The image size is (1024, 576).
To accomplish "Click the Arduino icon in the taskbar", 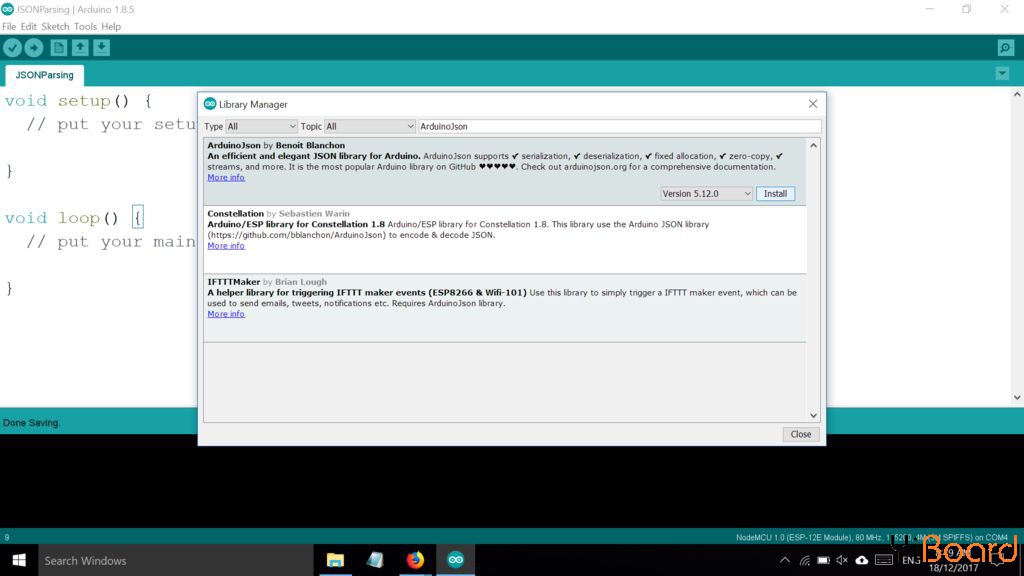I will point(456,560).
